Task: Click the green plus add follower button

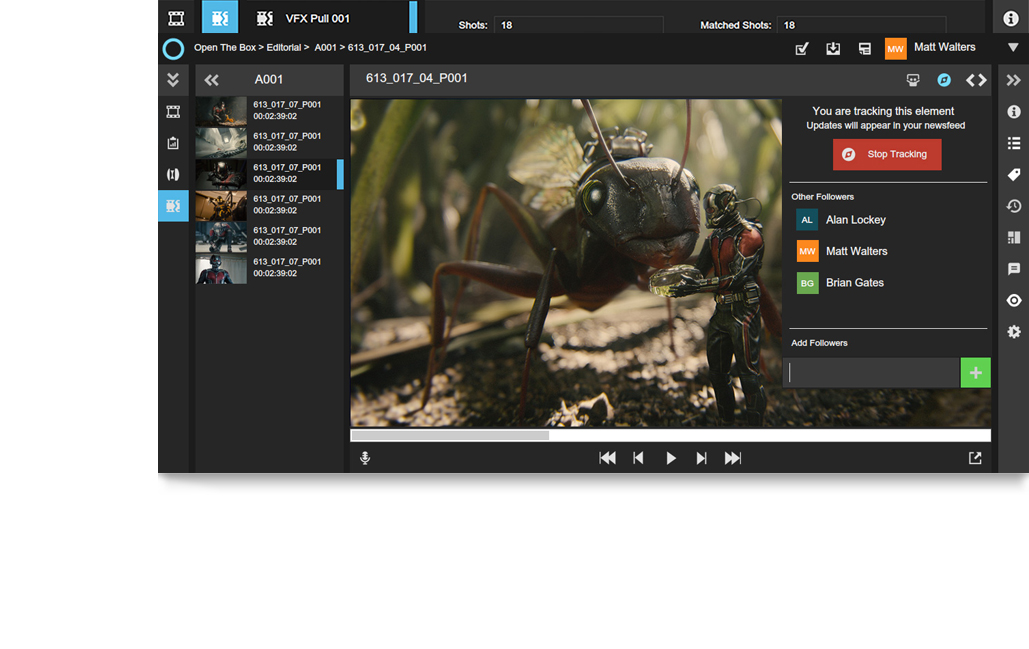Action: coord(975,373)
